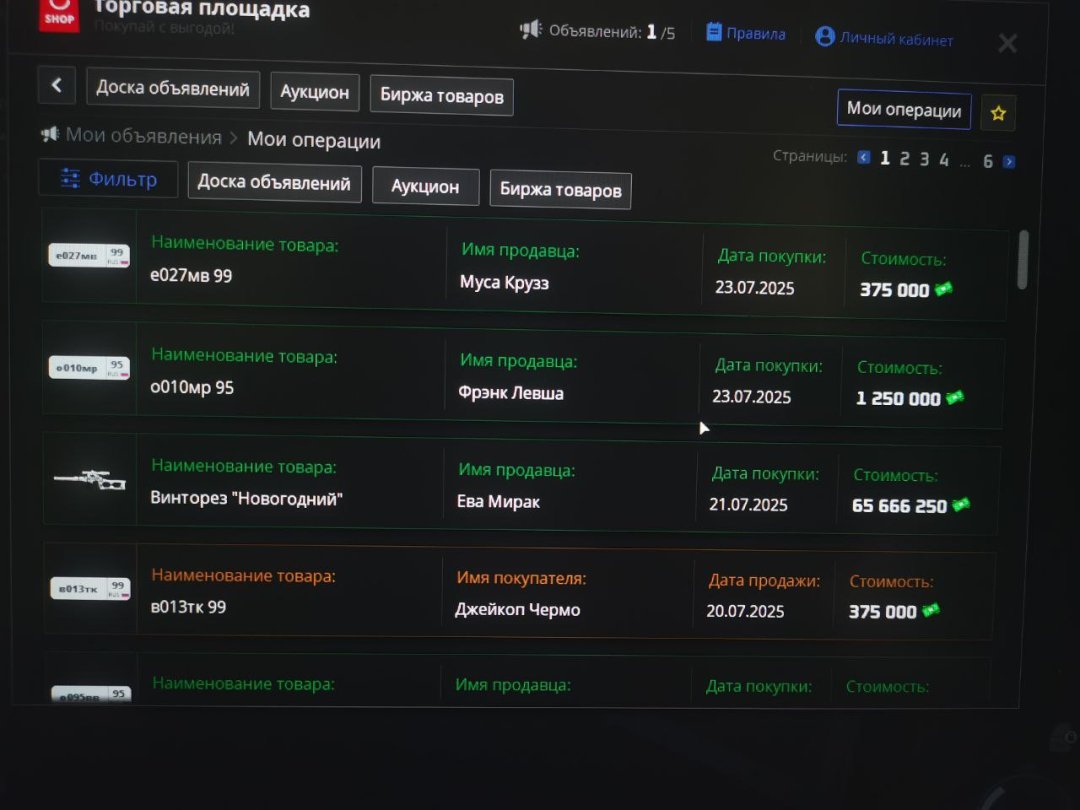
Task: Click seller name Фрэнк Левша
Action: 510,393
